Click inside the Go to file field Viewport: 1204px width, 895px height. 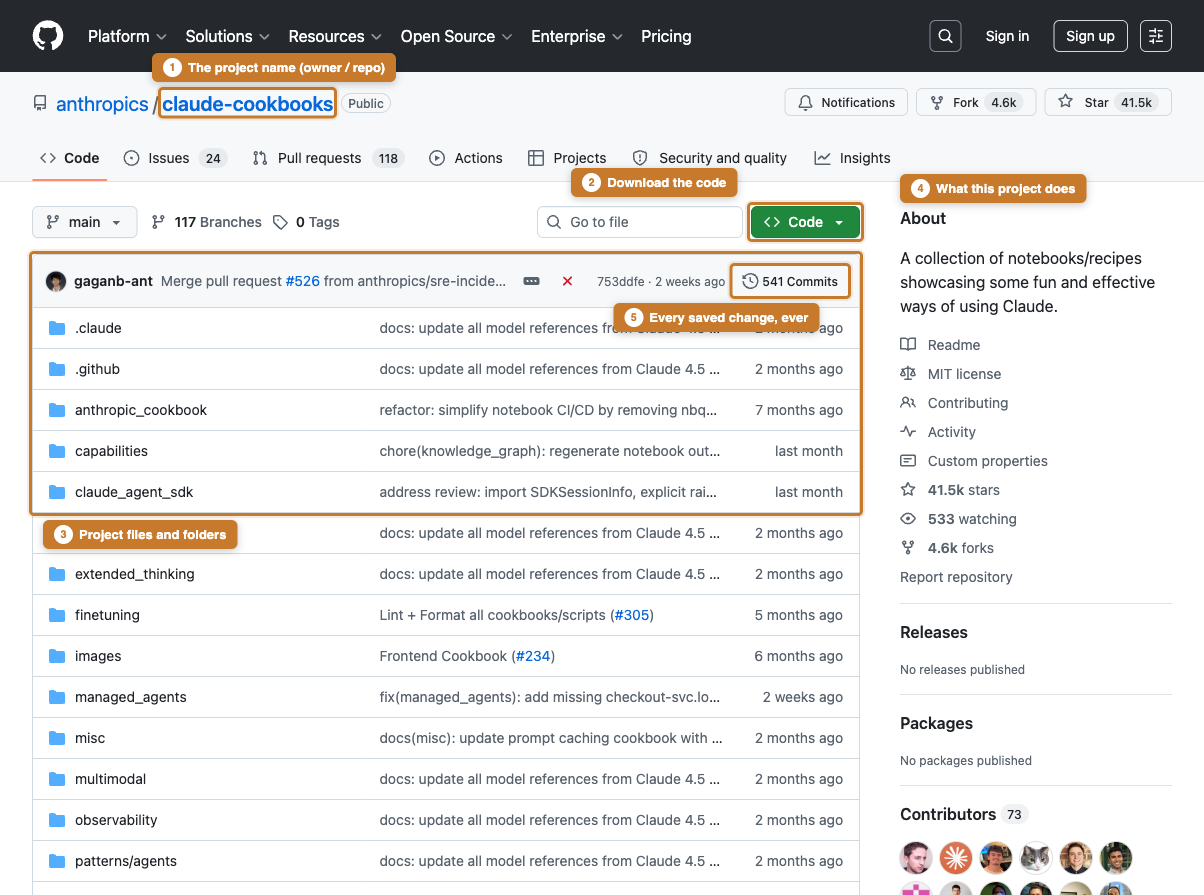639,222
